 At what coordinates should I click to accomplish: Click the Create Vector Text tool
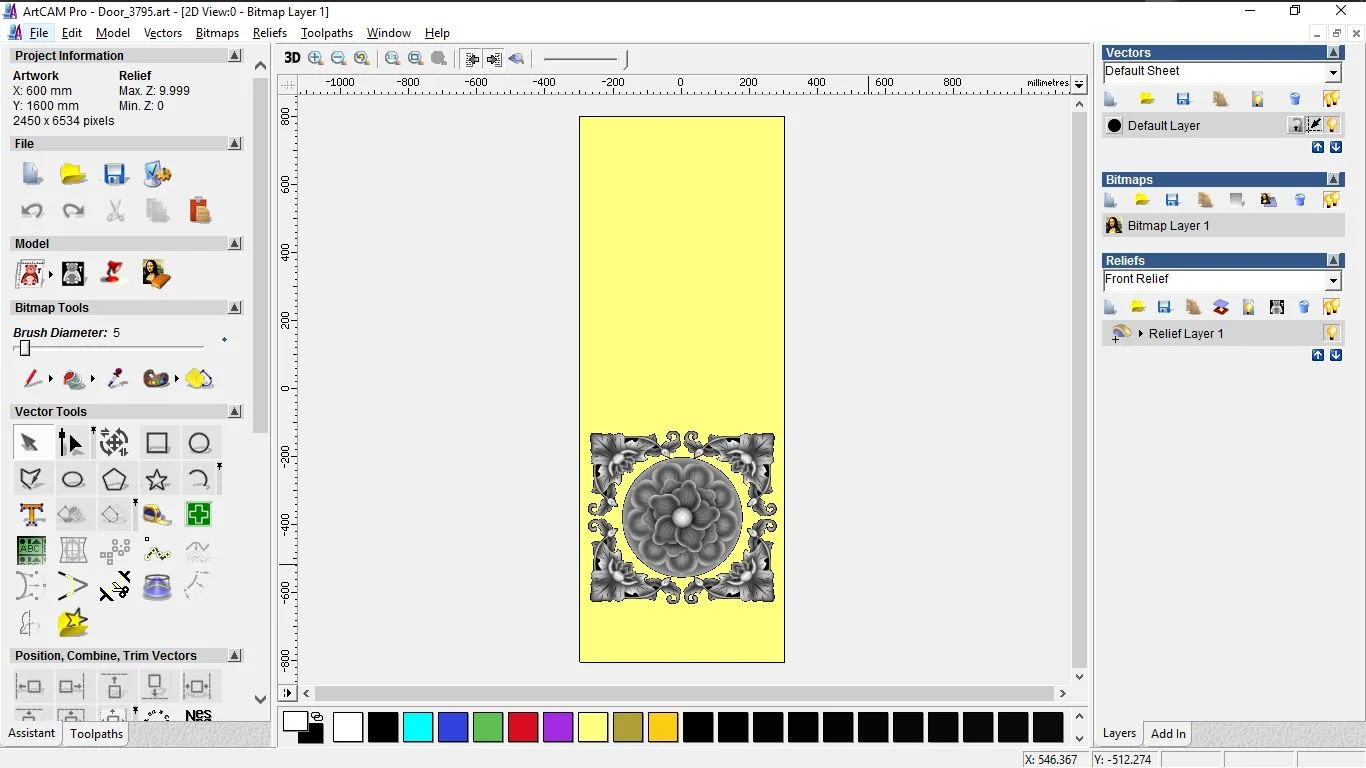tap(31, 515)
